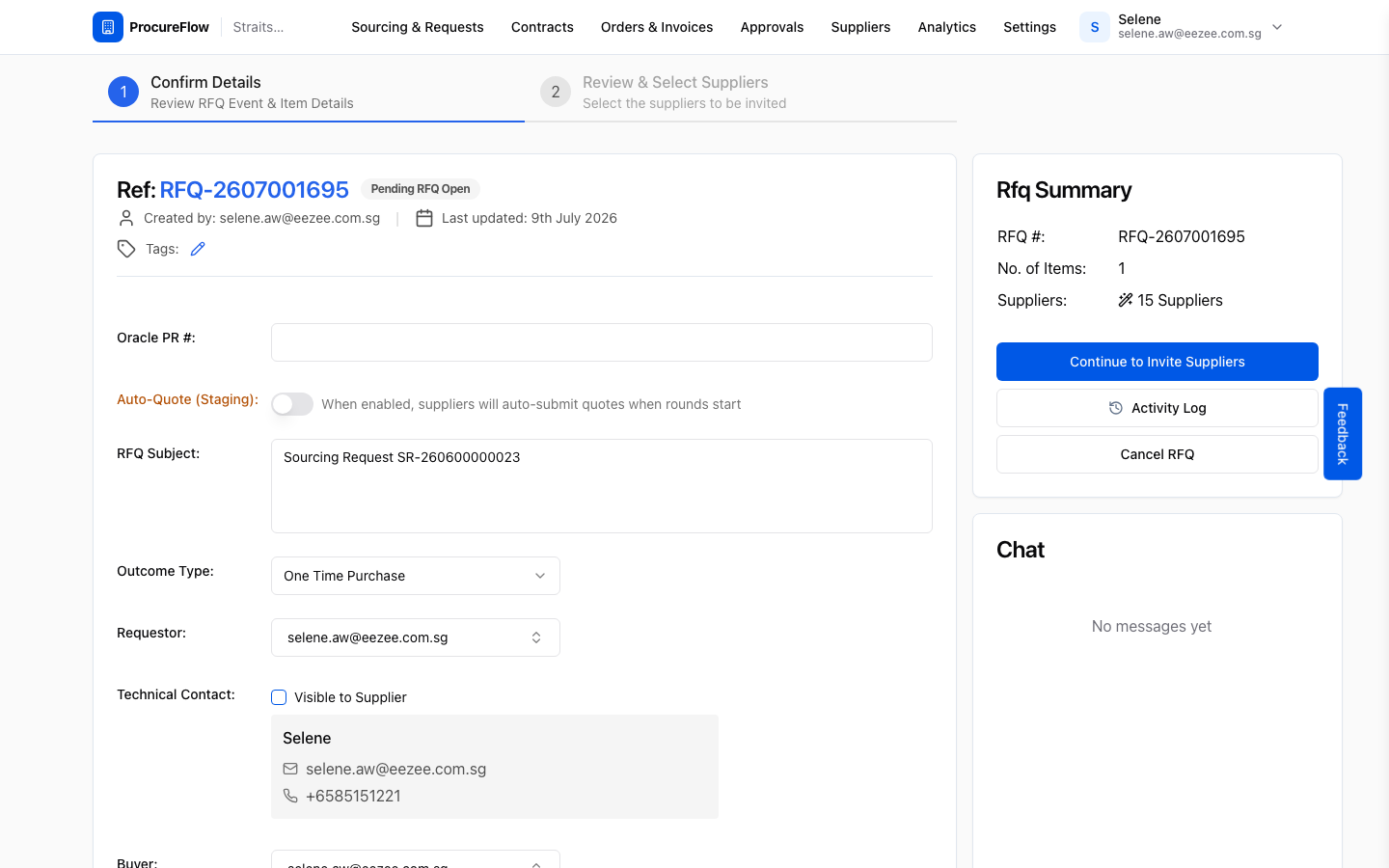Click the step 1 circle indicator
Viewport: 1389px width, 868px height.
123,92
